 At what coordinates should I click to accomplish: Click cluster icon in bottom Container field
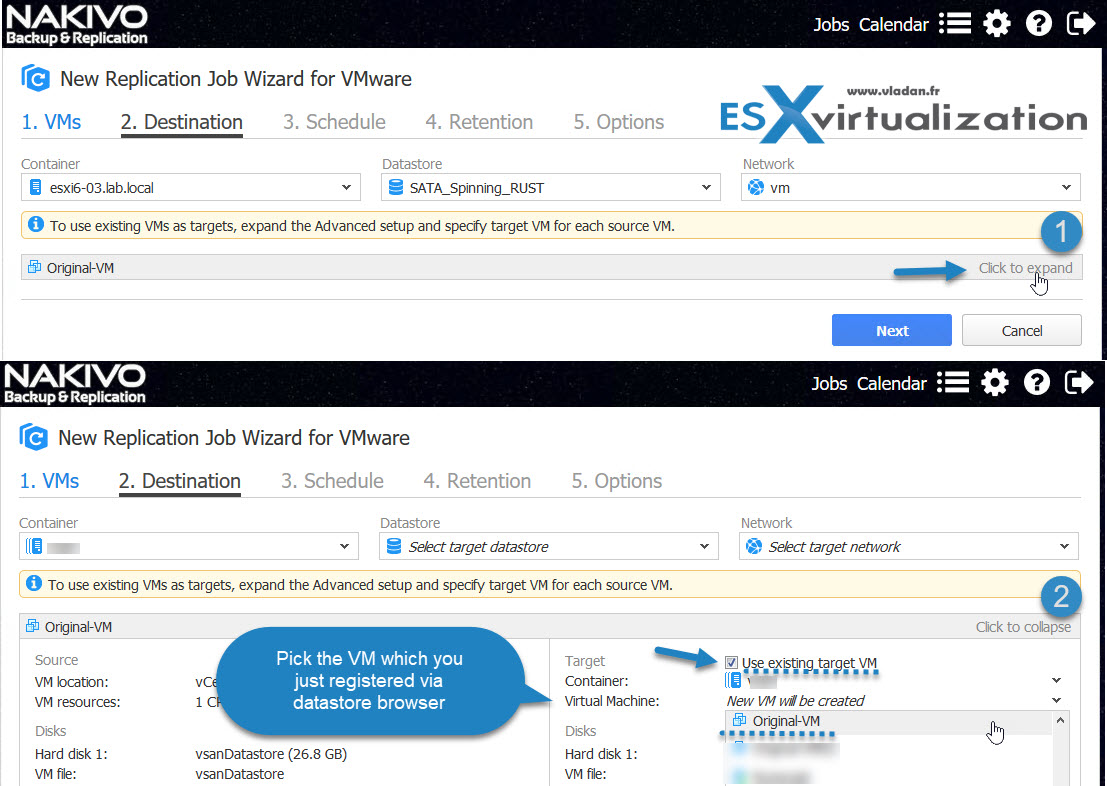tap(33, 547)
